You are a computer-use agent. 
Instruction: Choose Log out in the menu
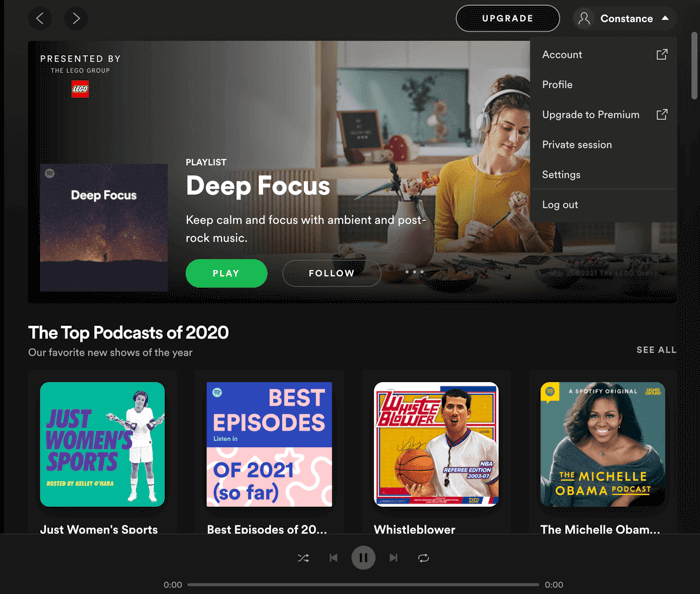point(604,204)
